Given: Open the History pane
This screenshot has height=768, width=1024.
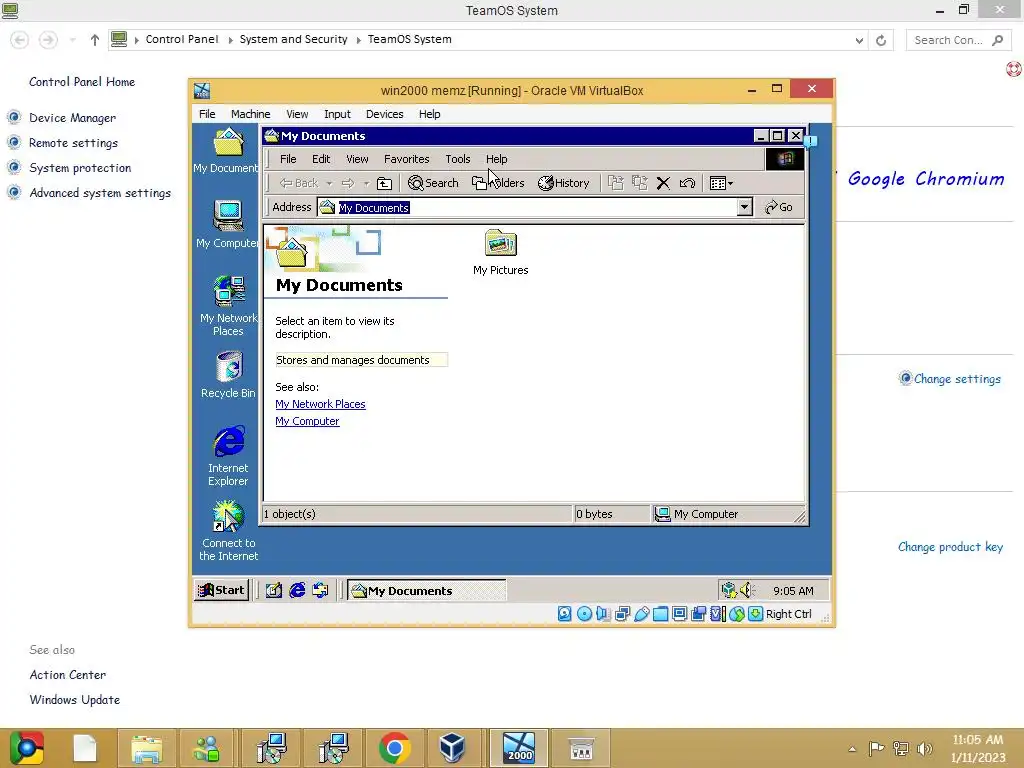Looking at the screenshot, I should 564,184.
